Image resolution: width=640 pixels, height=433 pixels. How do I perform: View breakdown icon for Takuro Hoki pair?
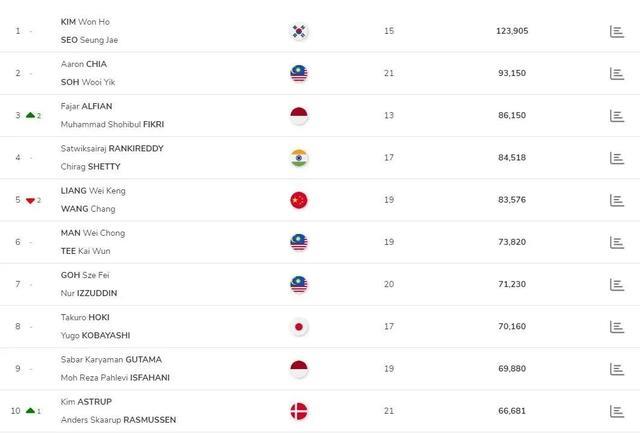(x=616, y=326)
